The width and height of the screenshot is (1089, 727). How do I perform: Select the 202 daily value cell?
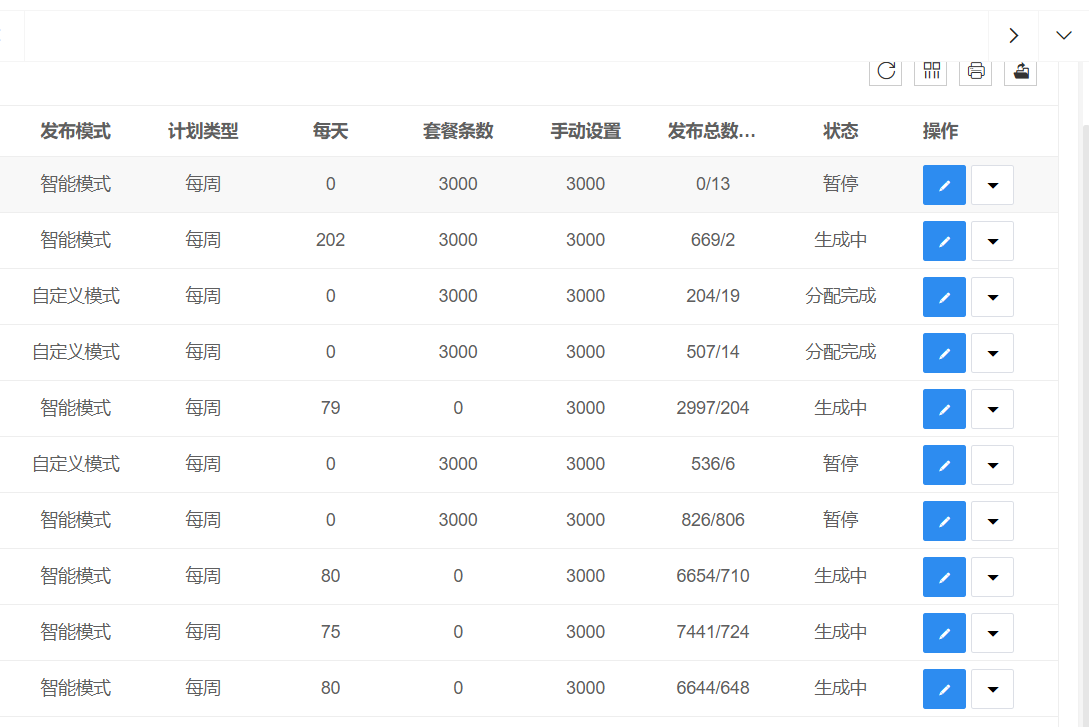[x=331, y=240]
